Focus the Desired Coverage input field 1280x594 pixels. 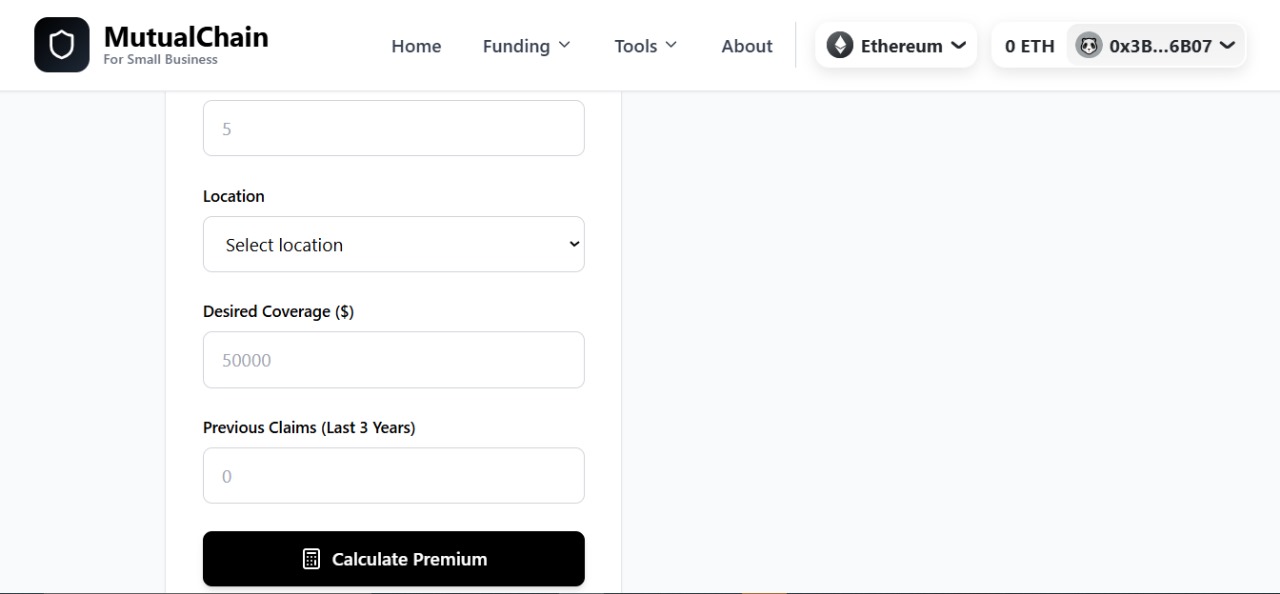(393, 360)
